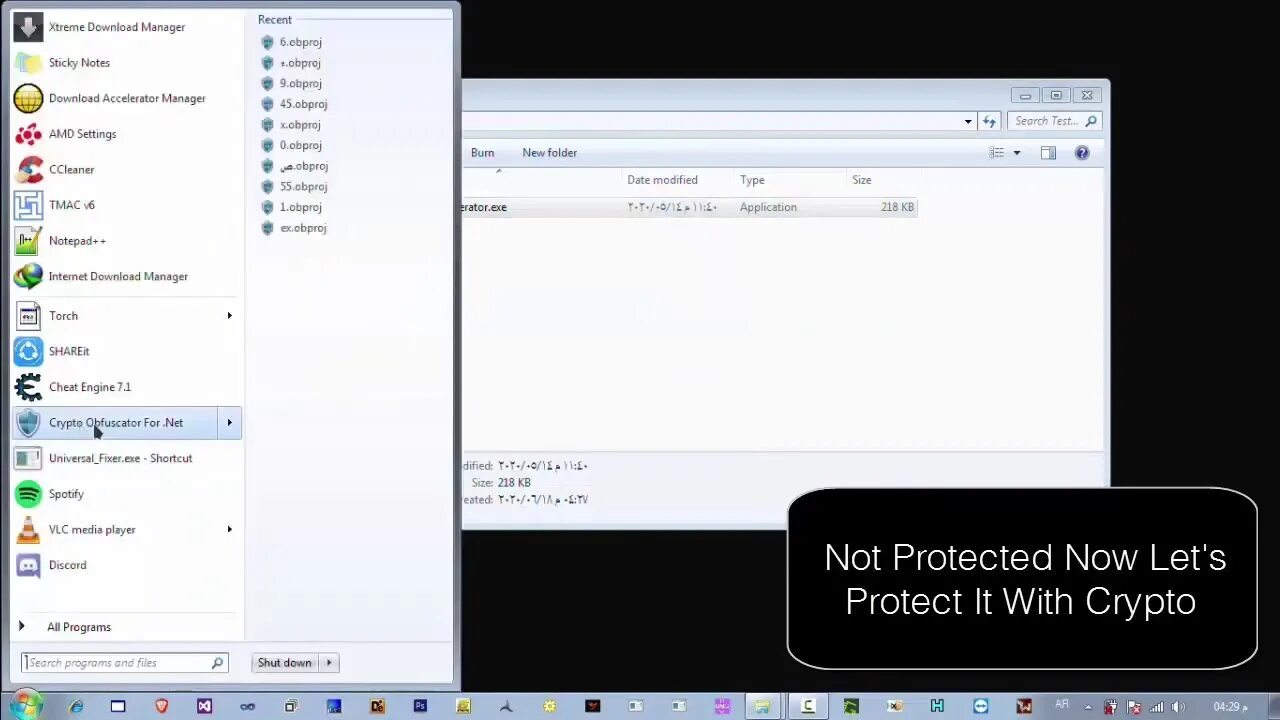Start CCleaner from the program list
The height and width of the screenshot is (720, 1280).
tap(126, 169)
